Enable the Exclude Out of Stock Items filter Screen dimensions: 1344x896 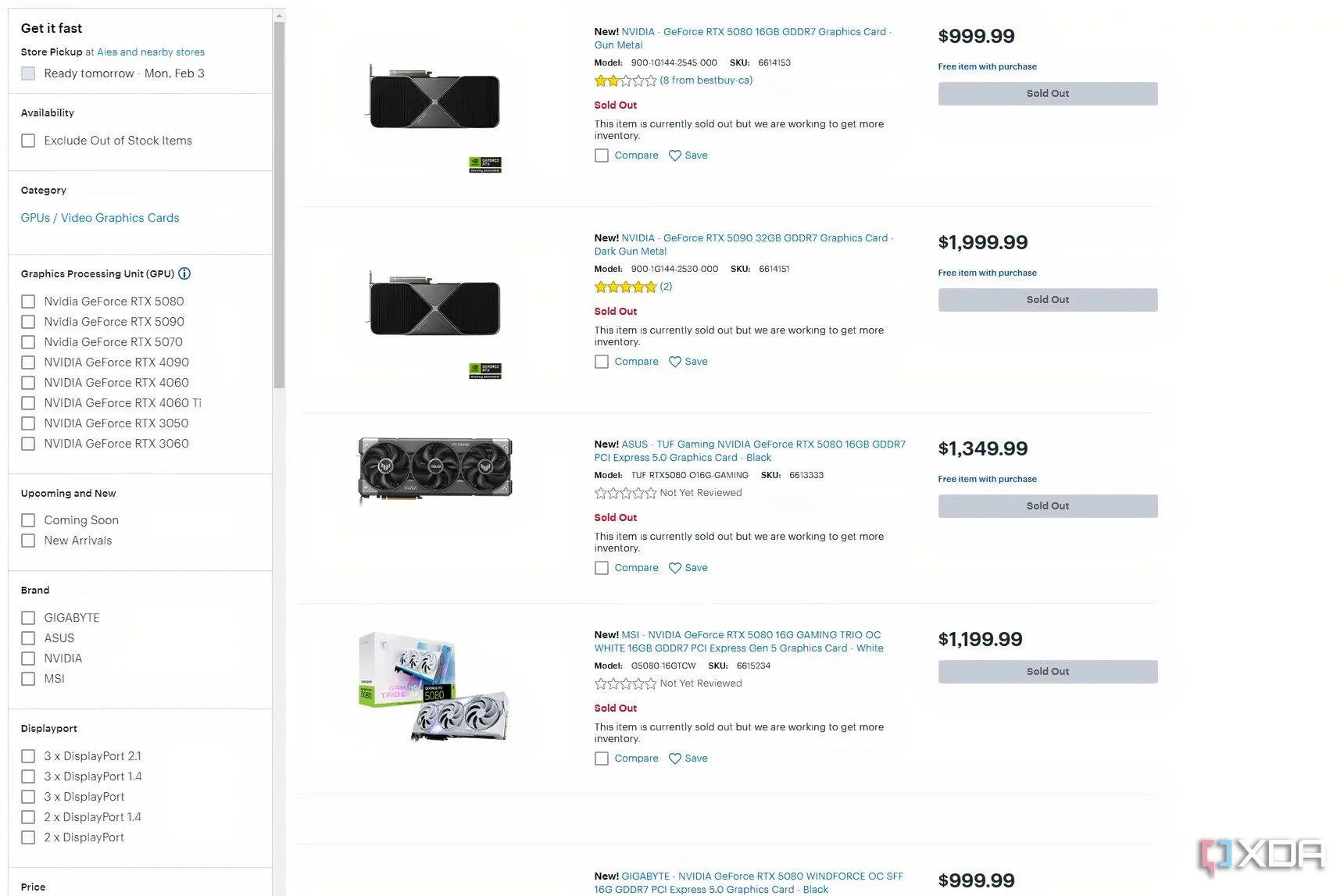28,141
